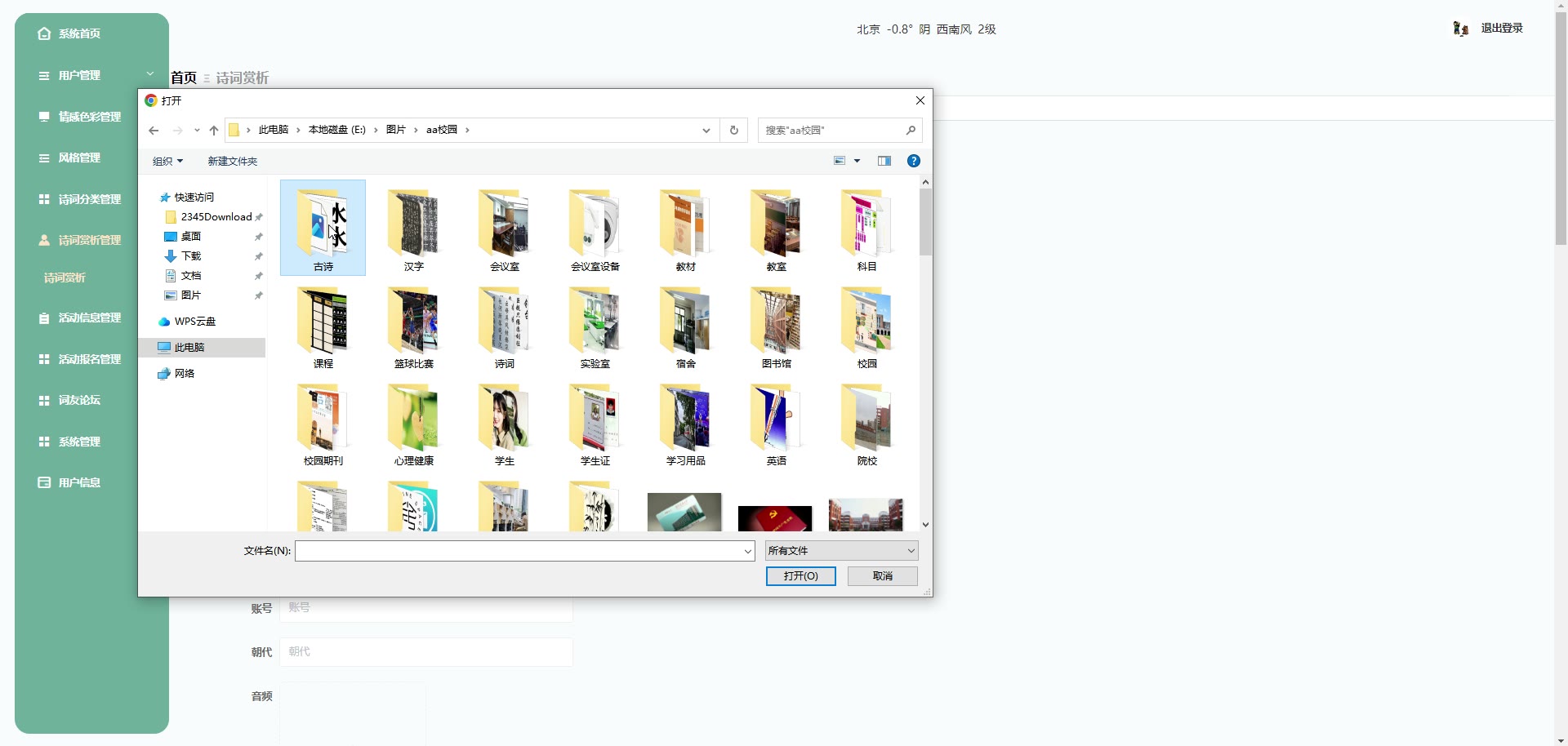
Task: Select 网络 in navigation pane
Action: pyautogui.click(x=185, y=374)
